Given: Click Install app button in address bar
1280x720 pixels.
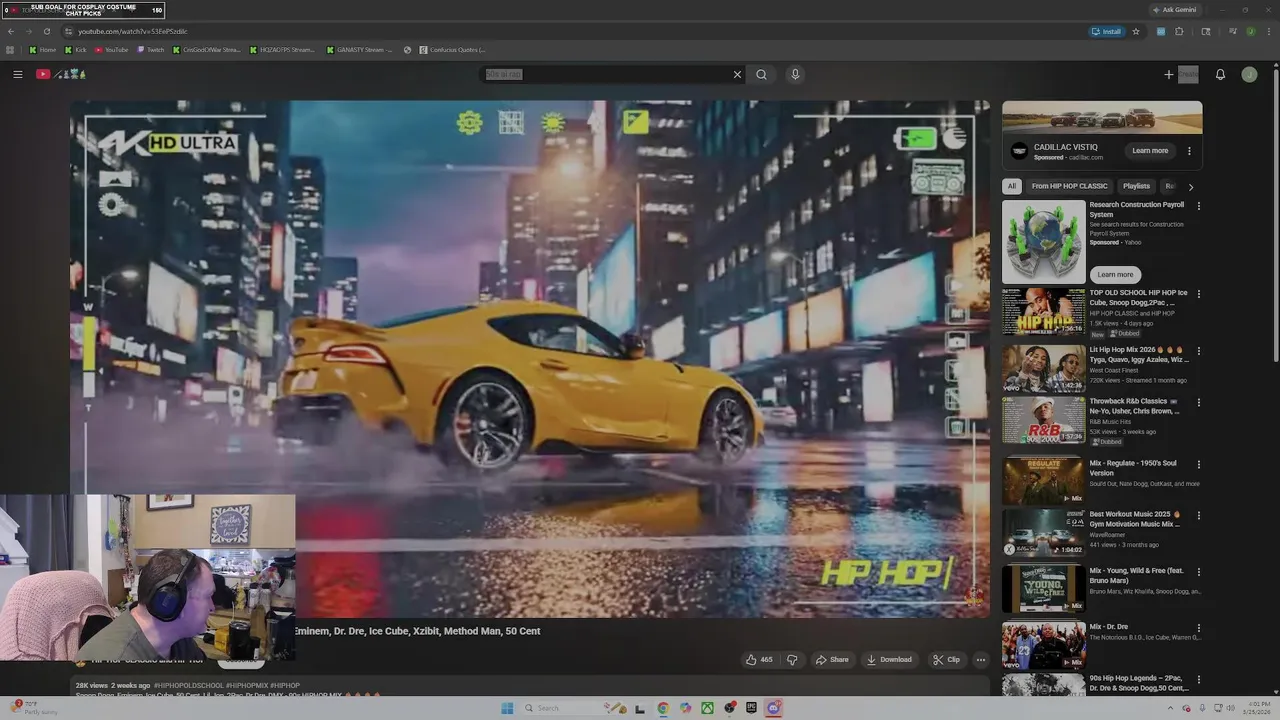Looking at the screenshot, I should point(1106,31).
